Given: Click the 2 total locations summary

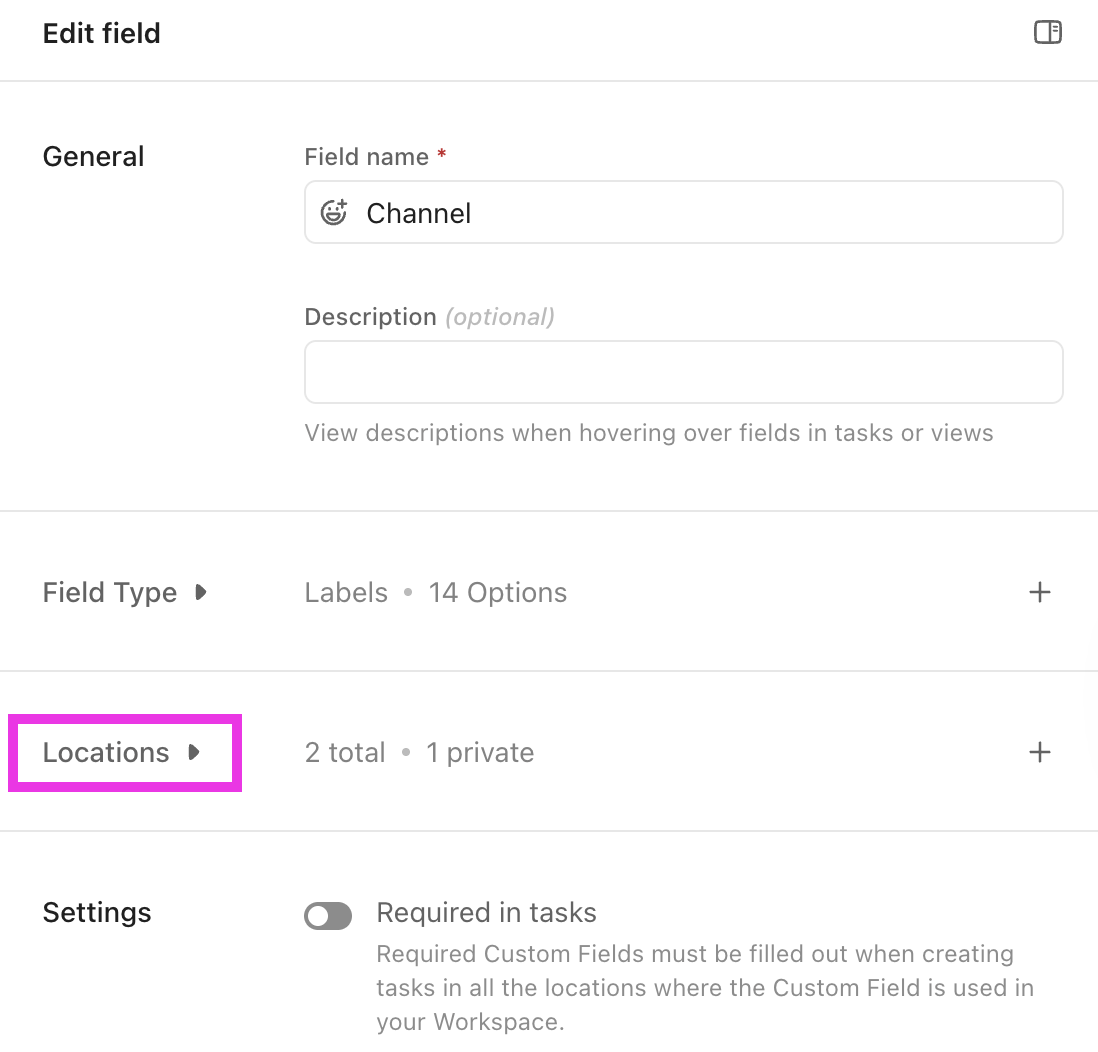Looking at the screenshot, I should click(x=345, y=752).
